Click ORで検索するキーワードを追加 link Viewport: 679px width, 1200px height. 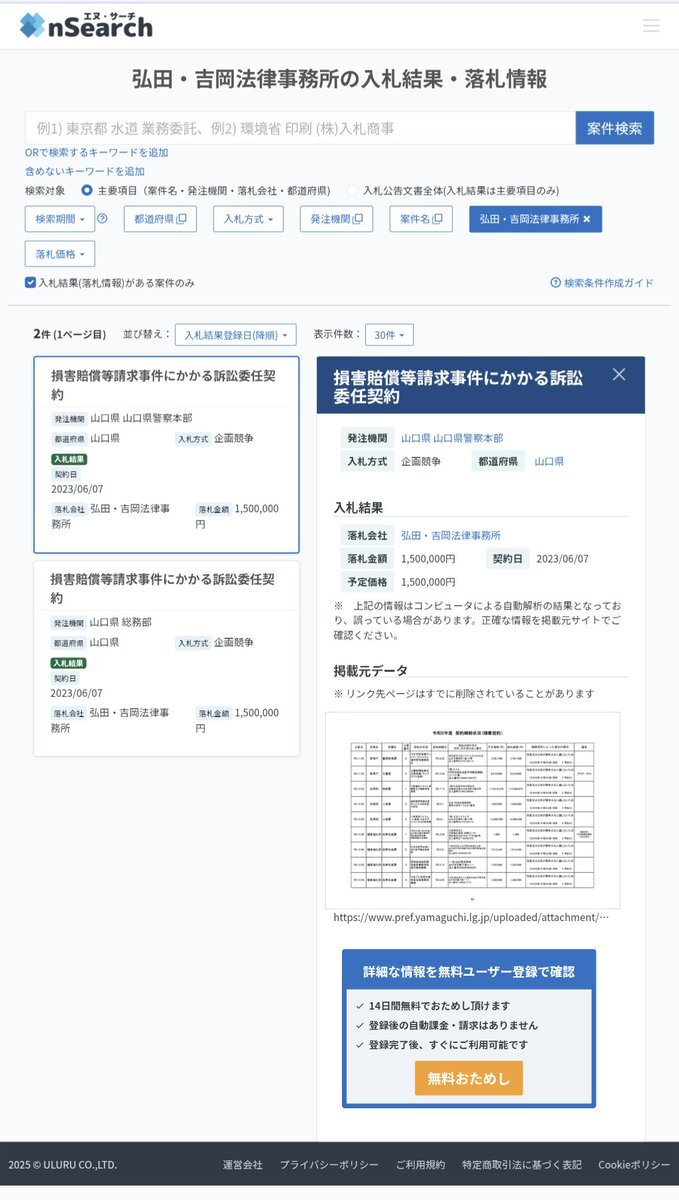pyautogui.click(x=97, y=153)
